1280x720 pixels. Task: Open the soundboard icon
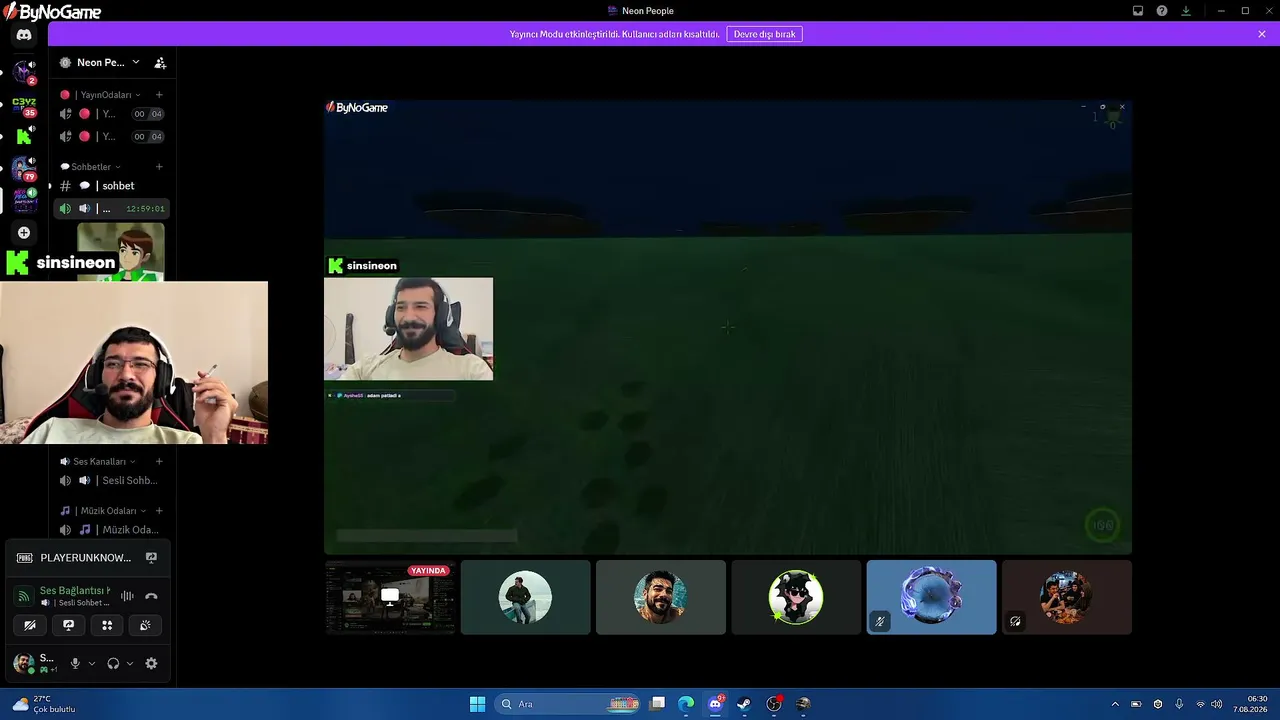[x=145, y=625]
